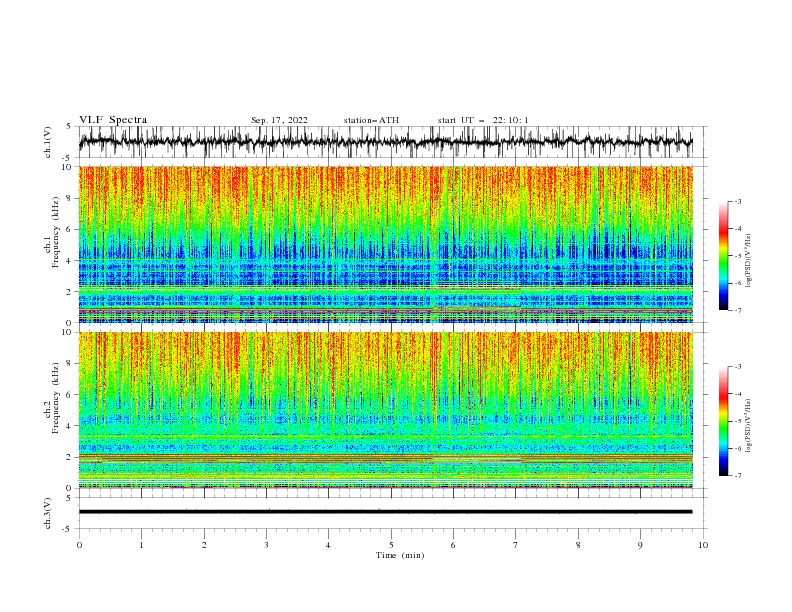792x612 pixels.
Task: Click the "Time (min)" axis label
Action: pyautogui.click(x=400, y=555)
